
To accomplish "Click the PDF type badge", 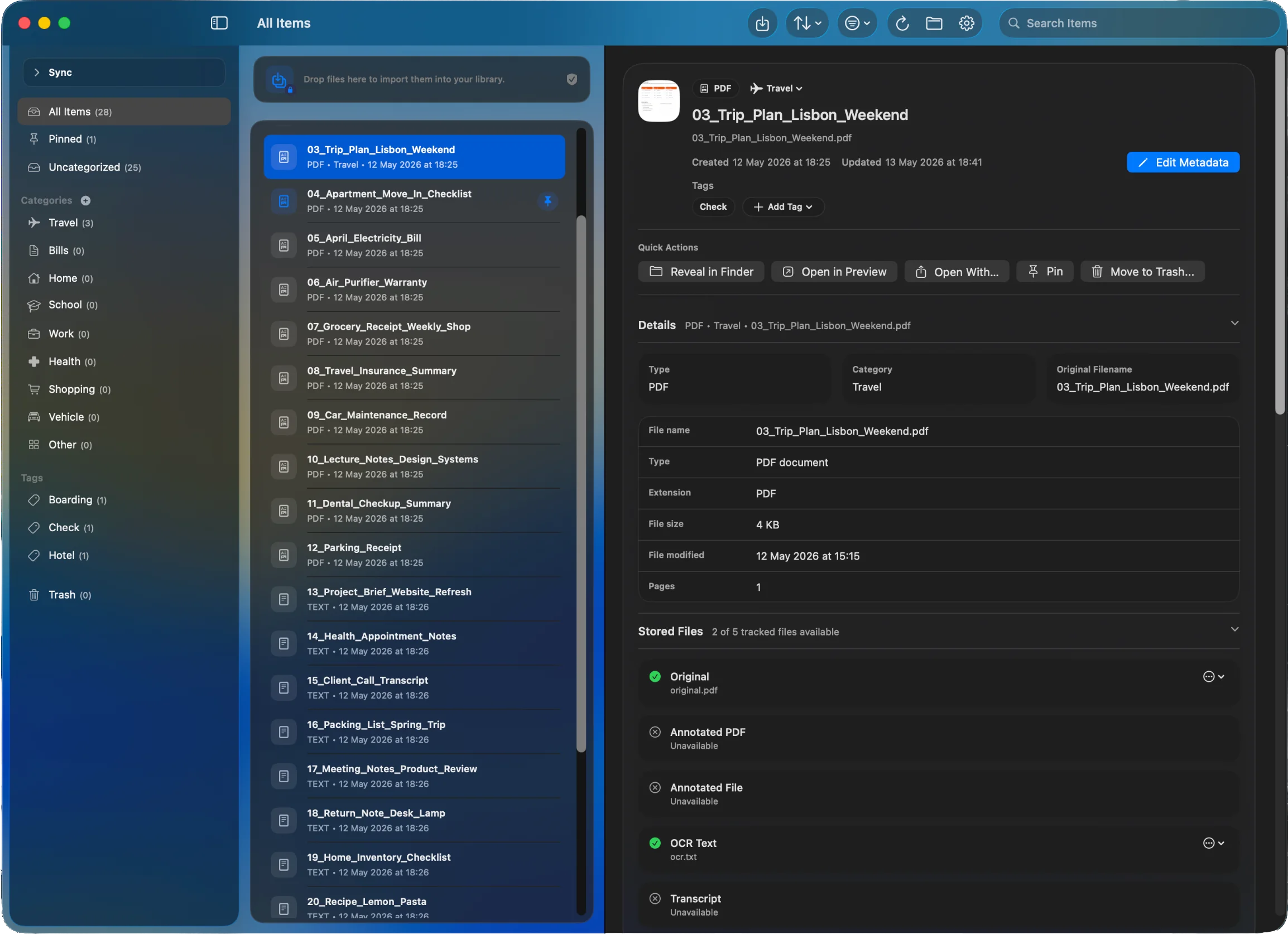I will coord(715,89).
